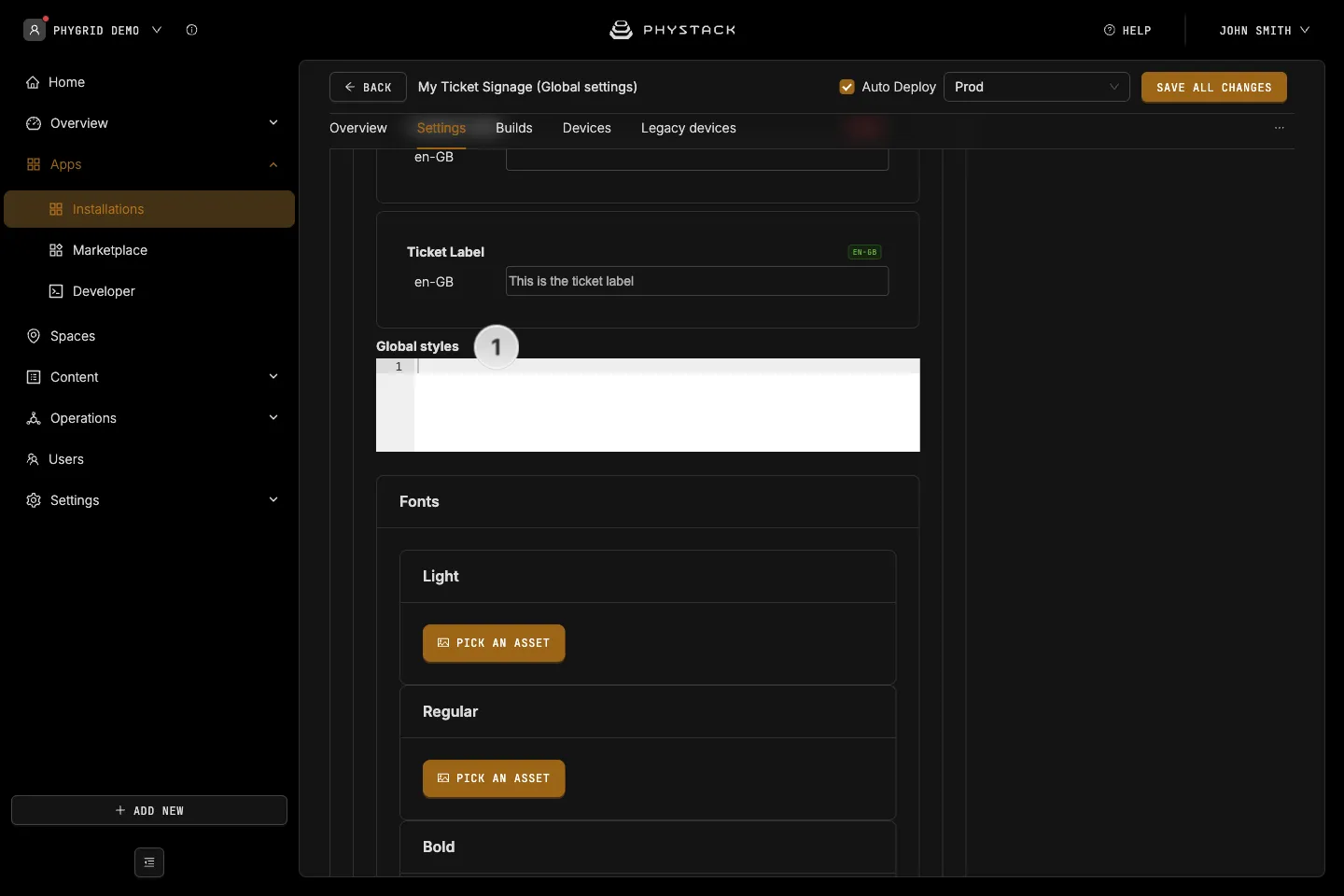Click the Apps grid icon

[34, 164]
